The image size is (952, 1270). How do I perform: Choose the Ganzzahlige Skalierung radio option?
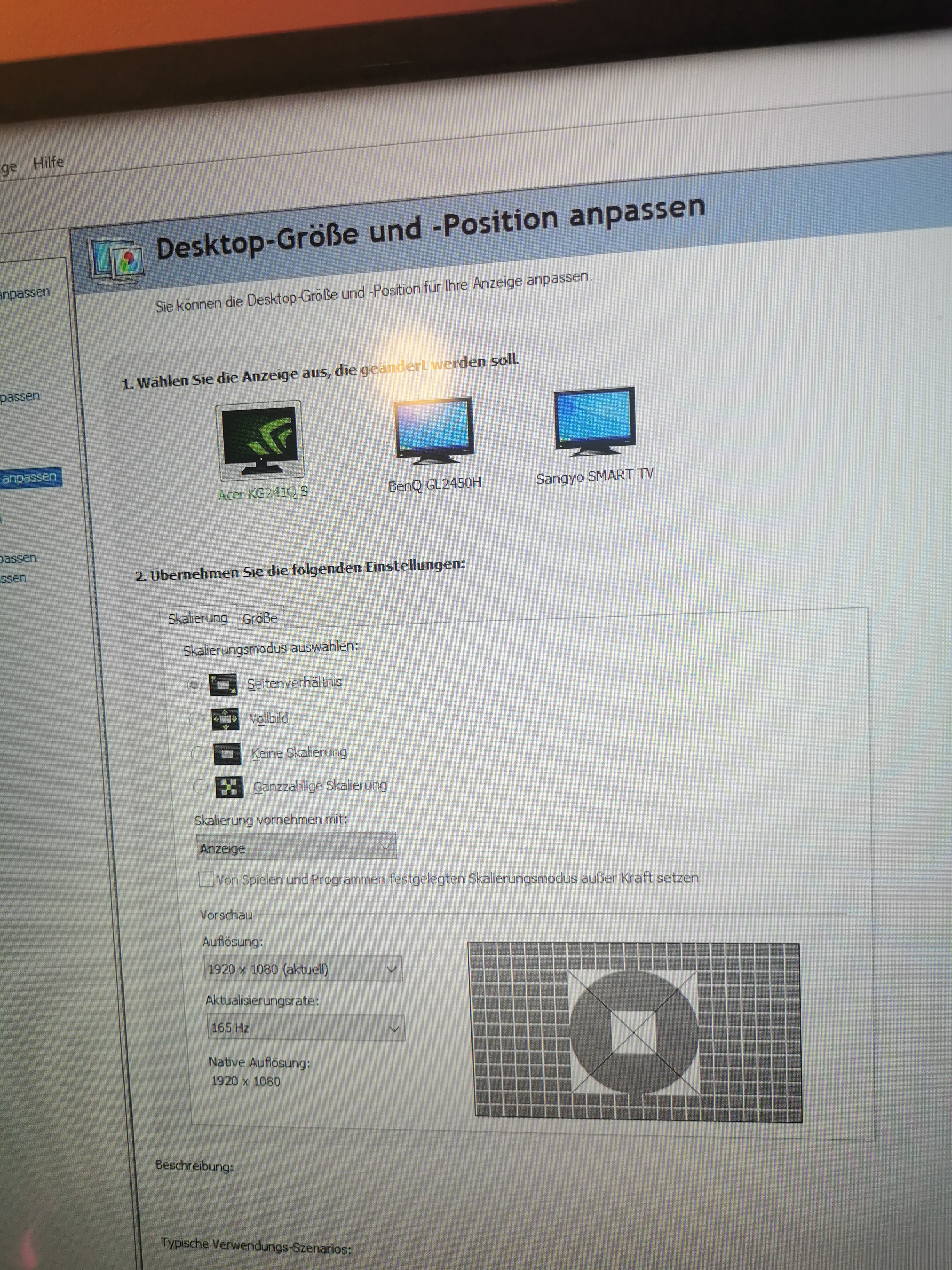pos(200,786)
